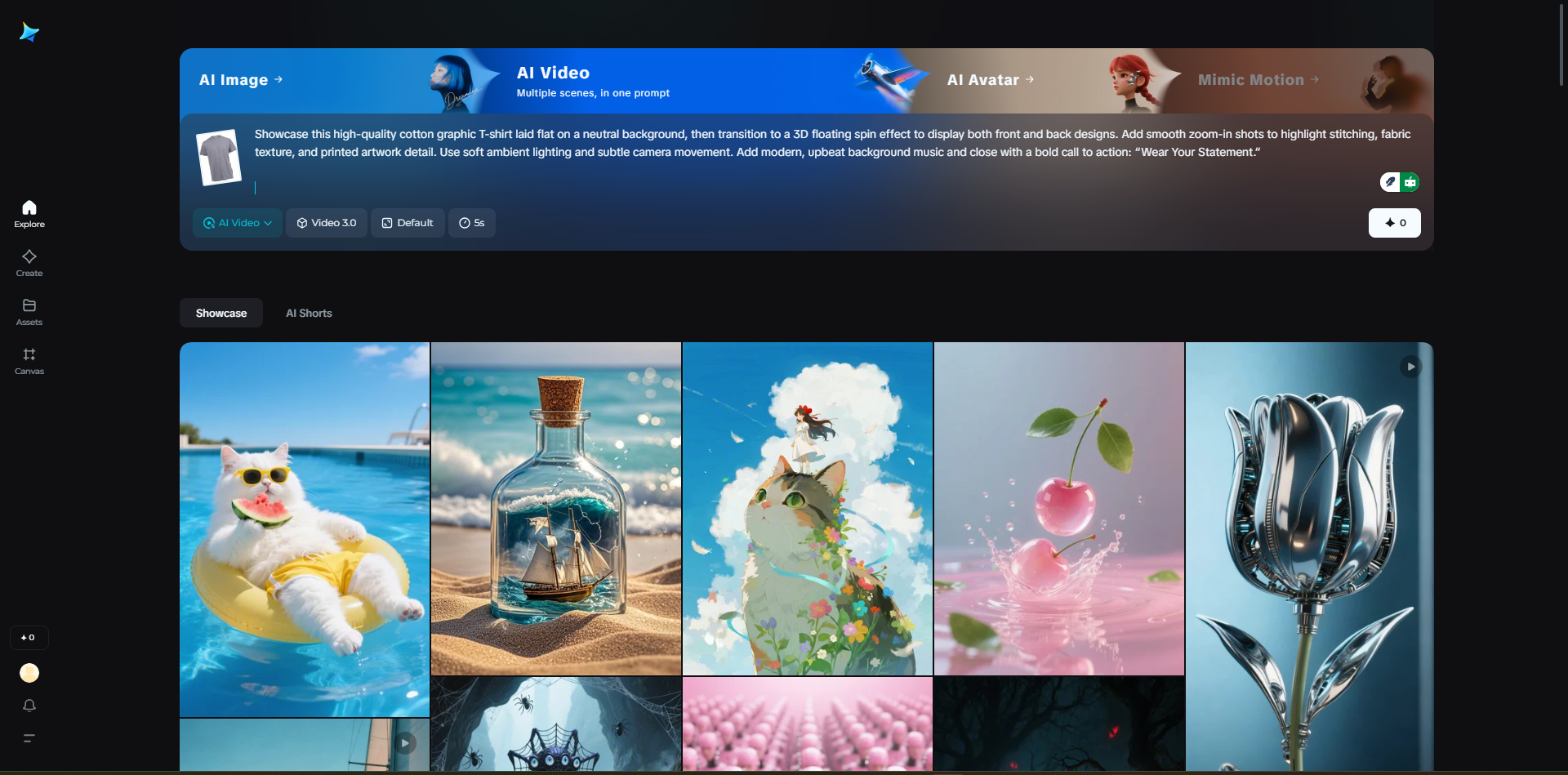Open the AI Video mode dropdown
This screenshot has height=775, width=1568.
(238, 223)
